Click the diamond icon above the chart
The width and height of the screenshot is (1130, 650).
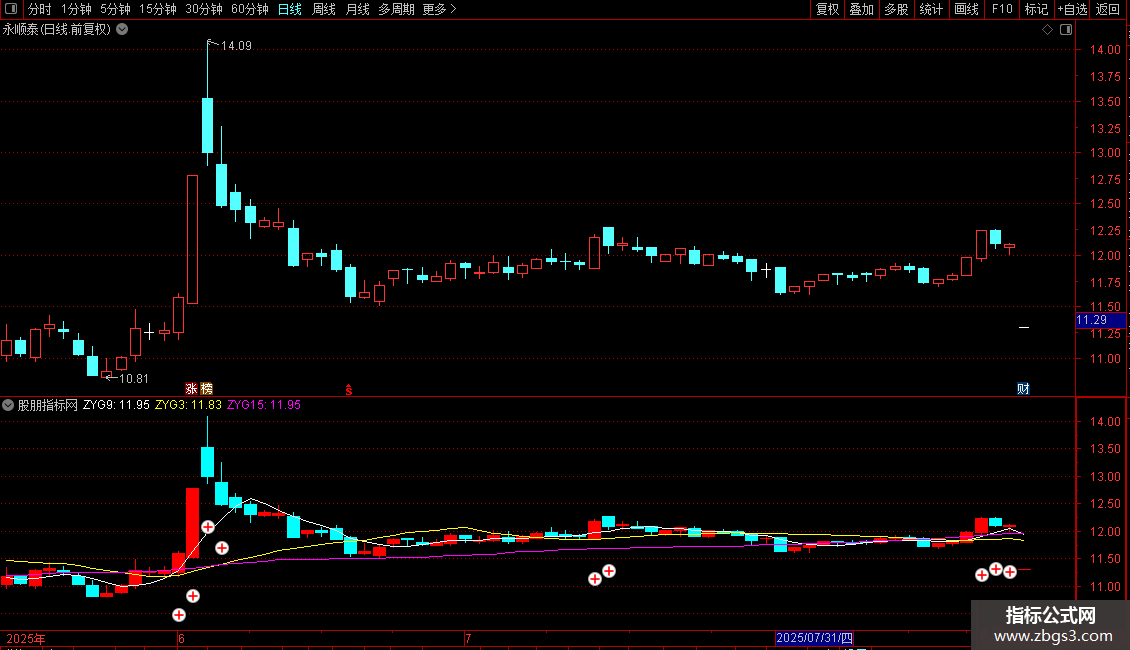pos(1047,30)
